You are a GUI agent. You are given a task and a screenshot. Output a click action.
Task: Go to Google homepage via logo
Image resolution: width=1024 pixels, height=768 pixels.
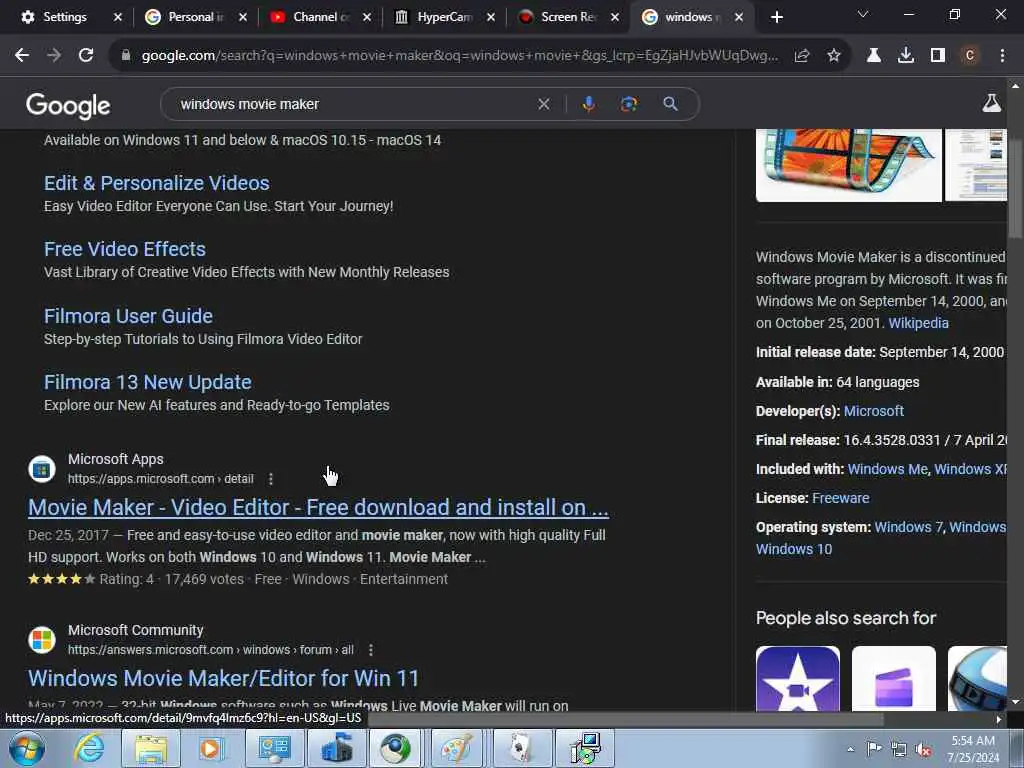click(69, 105)
